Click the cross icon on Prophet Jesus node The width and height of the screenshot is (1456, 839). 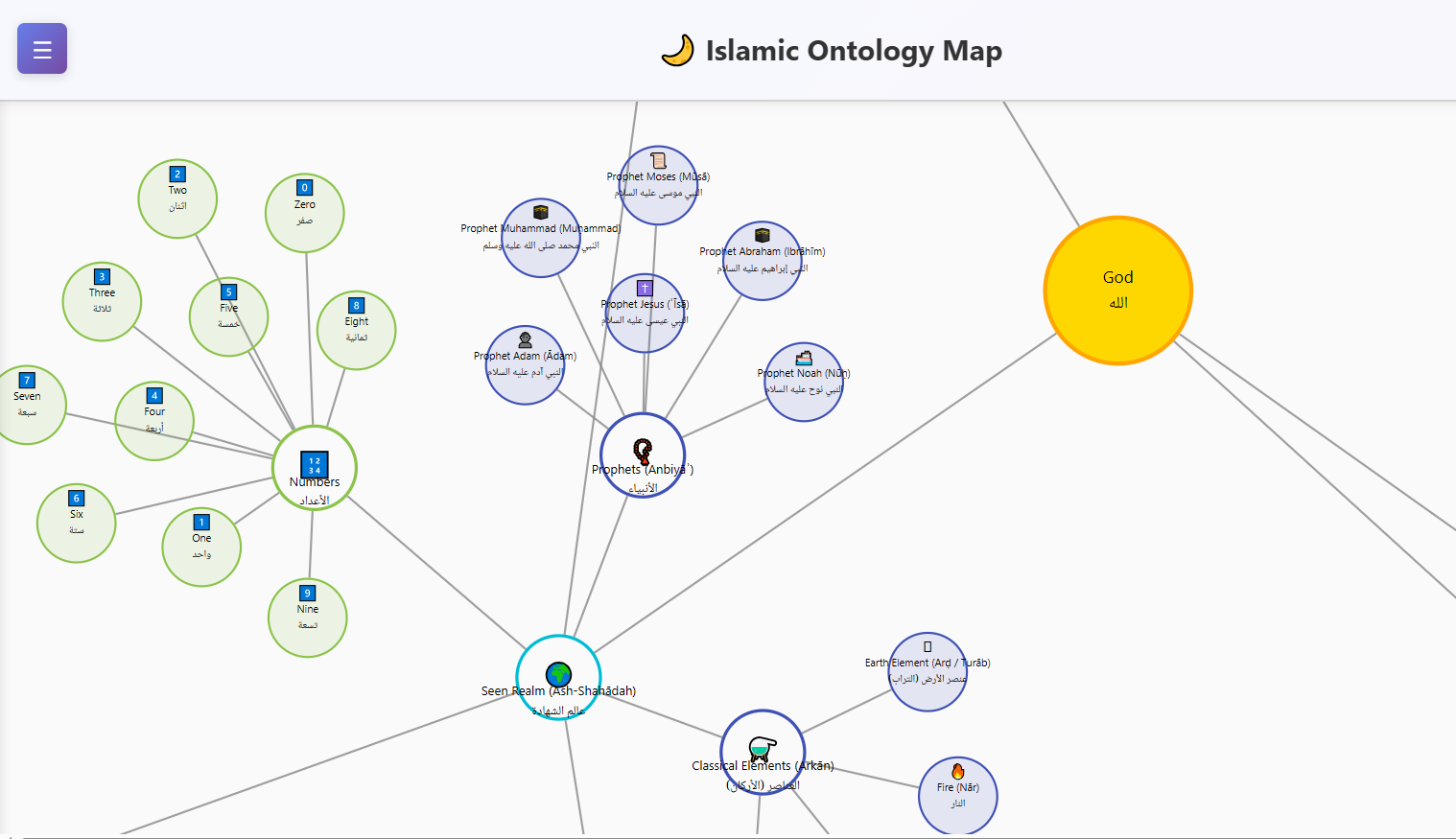coord(645,288)
